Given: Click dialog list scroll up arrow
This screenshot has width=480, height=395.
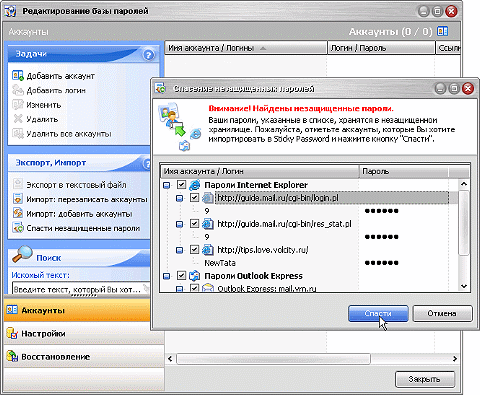Looking at the screenshot, I should [x=464, y=184].
